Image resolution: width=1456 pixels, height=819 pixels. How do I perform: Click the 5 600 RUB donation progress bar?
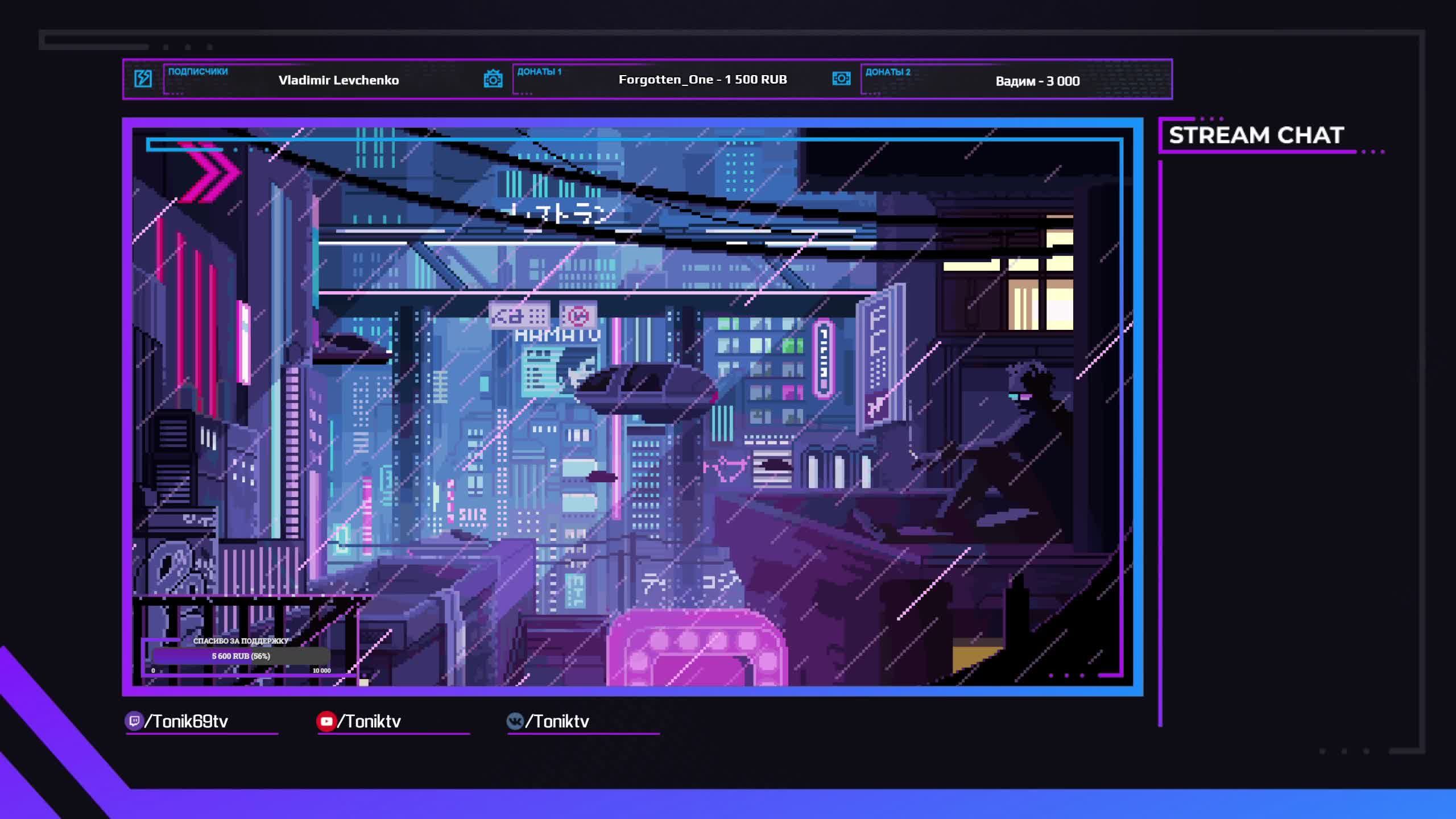(241, 656)
